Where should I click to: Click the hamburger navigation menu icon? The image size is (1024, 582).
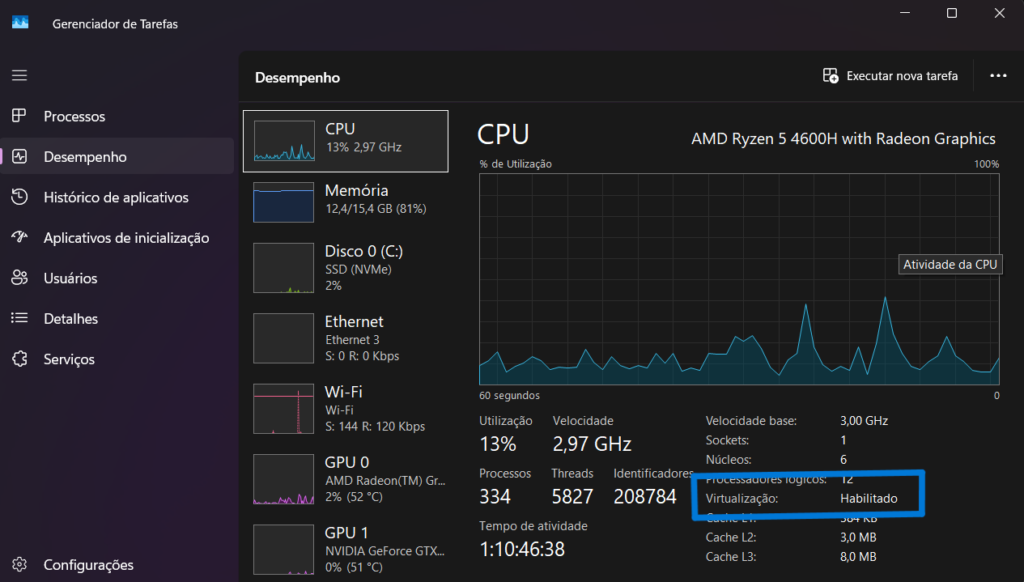coord(19,76)
